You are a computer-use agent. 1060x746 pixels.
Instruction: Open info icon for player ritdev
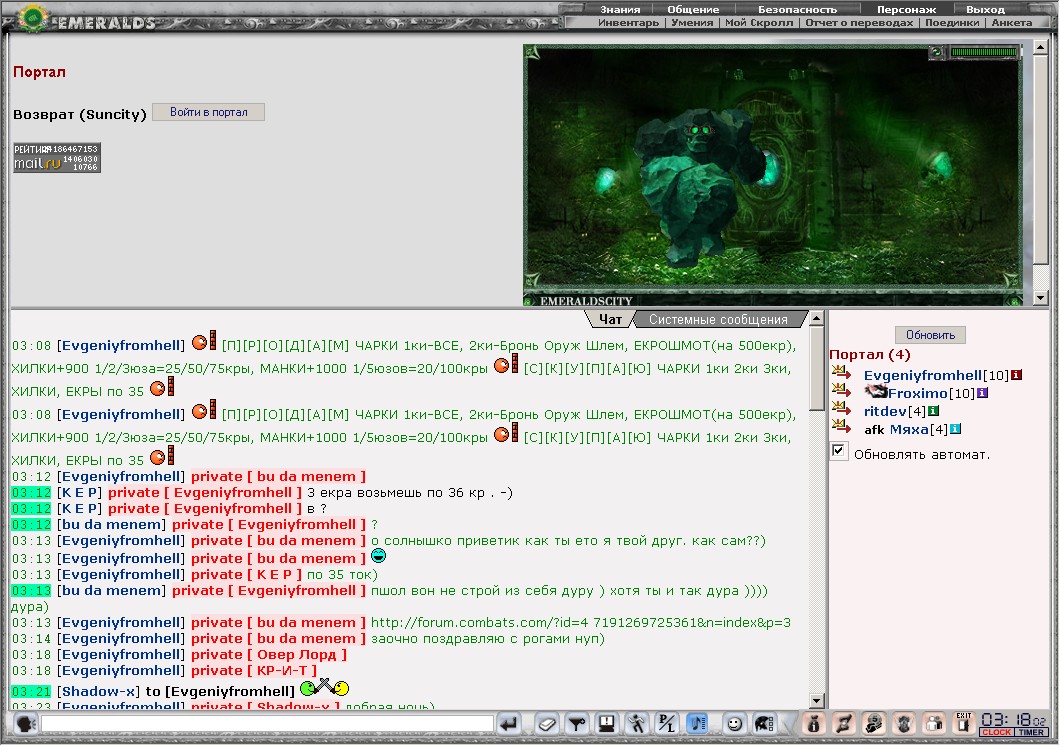click(x=934, y=411)
